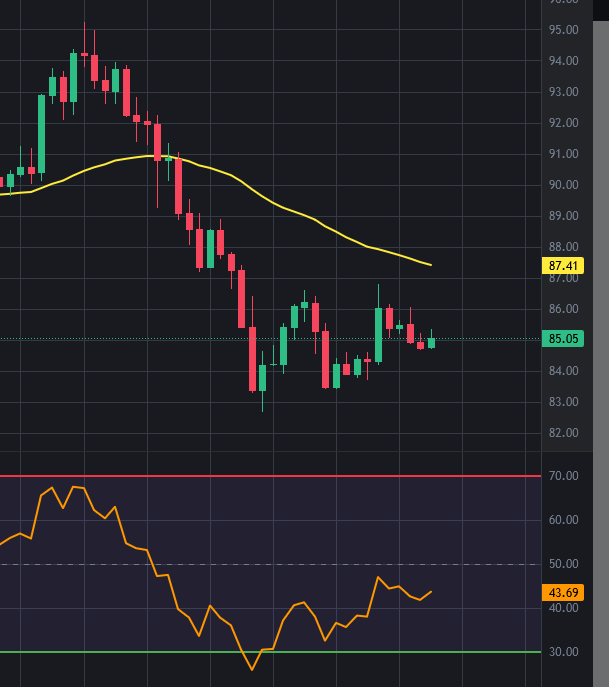
Task: Click the last green candlestick near 85.05
Action: pos(432,343)
